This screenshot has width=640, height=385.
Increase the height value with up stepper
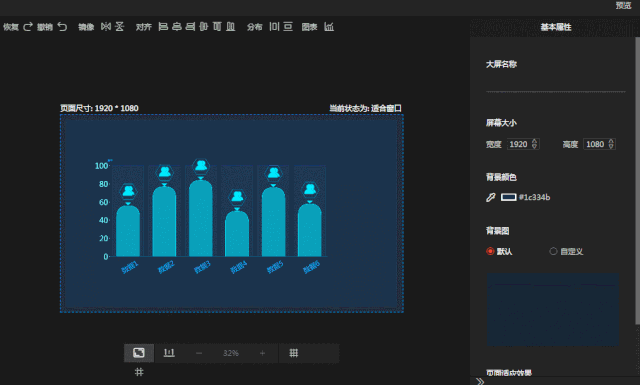coord(611,141)
